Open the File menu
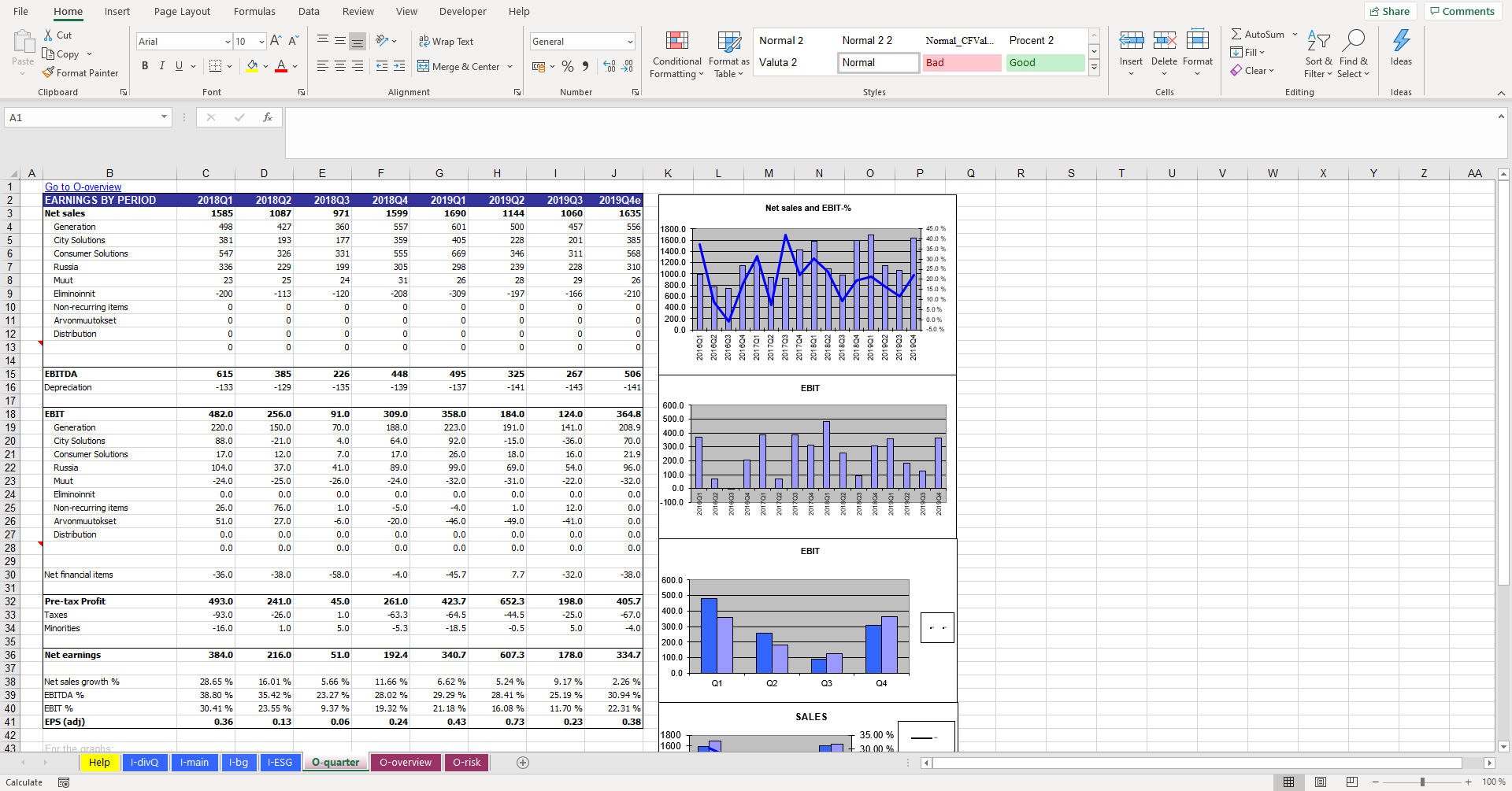The image size is (1512, 791). (21, 11)
